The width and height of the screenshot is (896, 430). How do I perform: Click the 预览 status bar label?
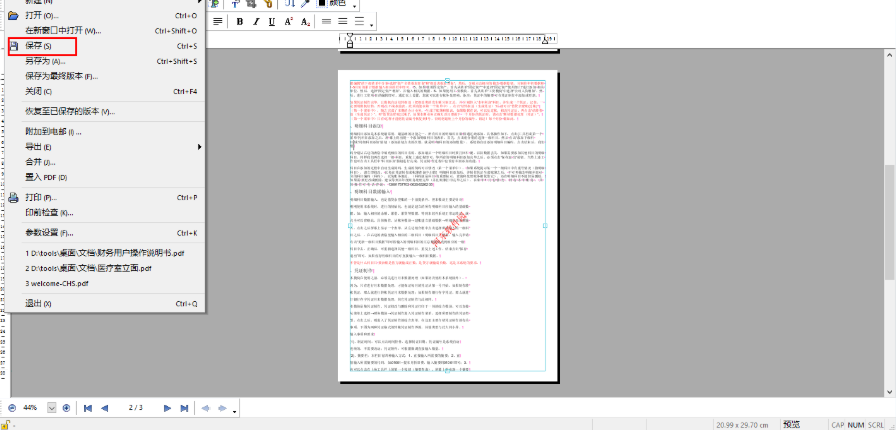[791, 424]
